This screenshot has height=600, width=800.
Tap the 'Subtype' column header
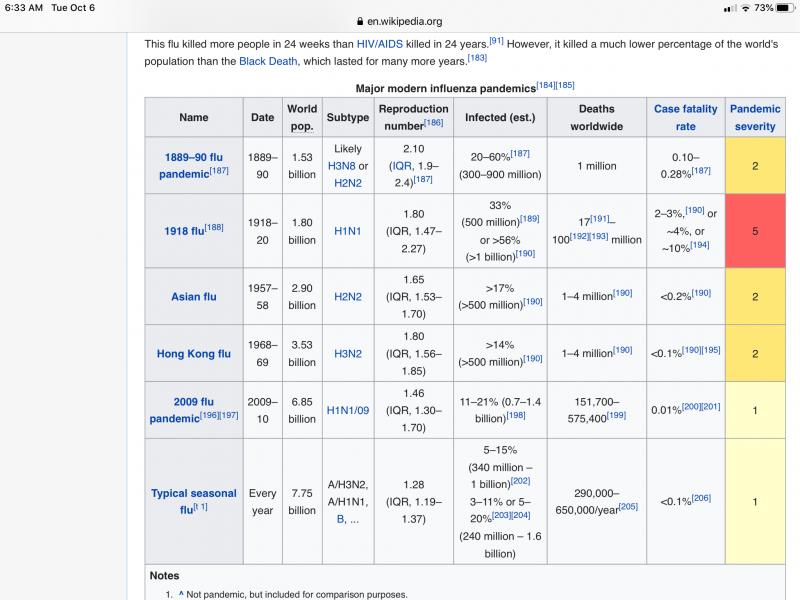(x=347, y=117)
